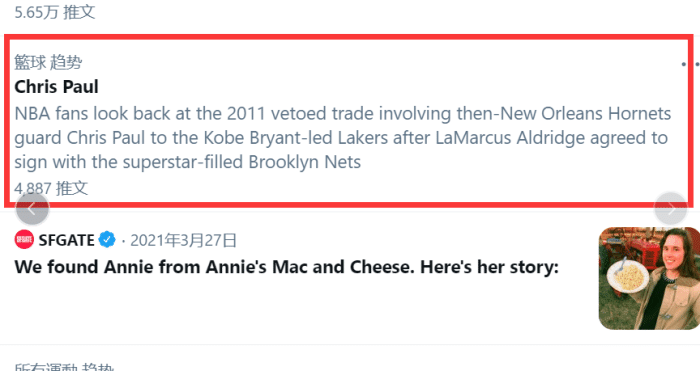Viewport: 700px width, 371px height.
Task: Click the Brooklyn Nets line of the description
Action: (x=188, y=162)
